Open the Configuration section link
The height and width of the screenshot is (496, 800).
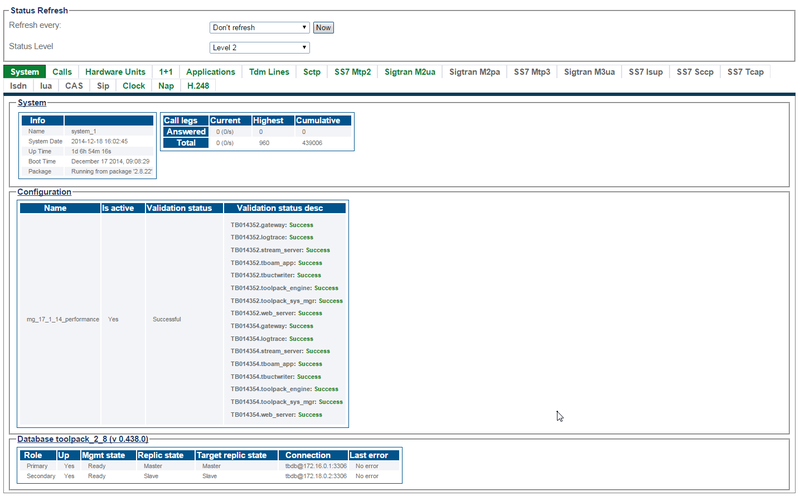tap(44, 192)
